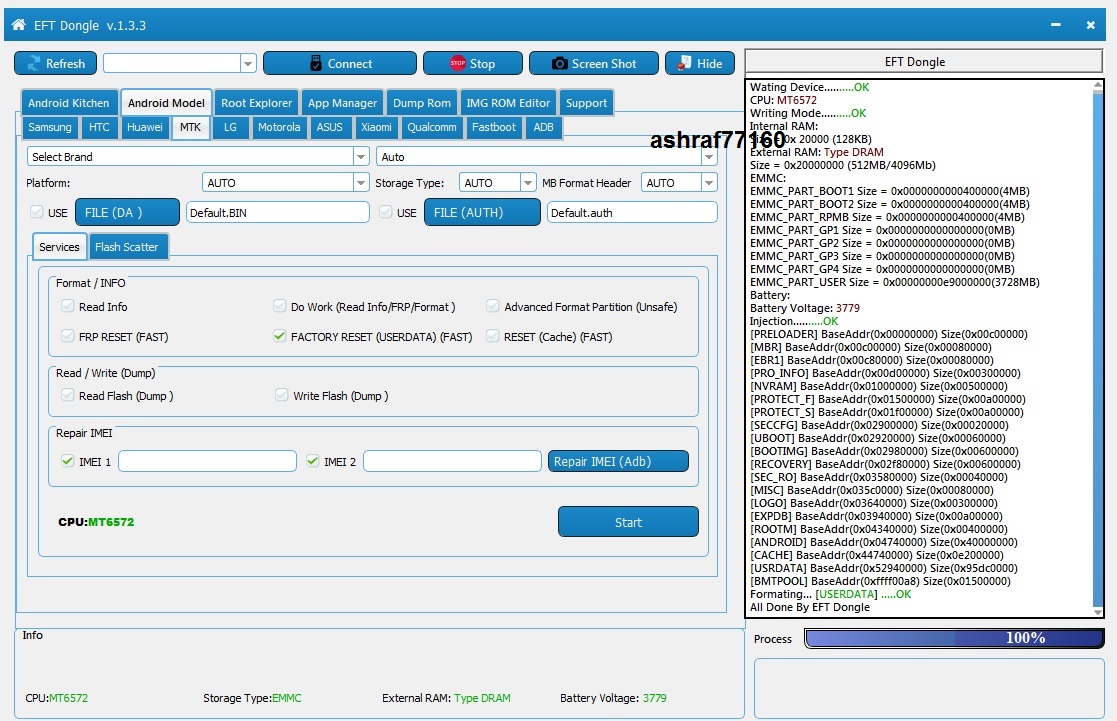
Task: Select the Qualcomm tab
Action: (432, 127)
